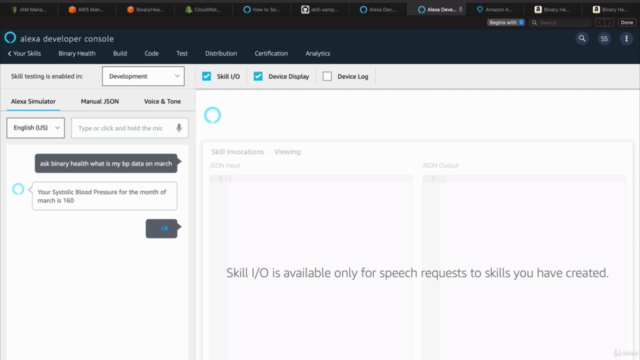Click the Alexa logo ring in header
Image resolution: width=640 pixels, height=360 pixels.
(x=10, y=38)
